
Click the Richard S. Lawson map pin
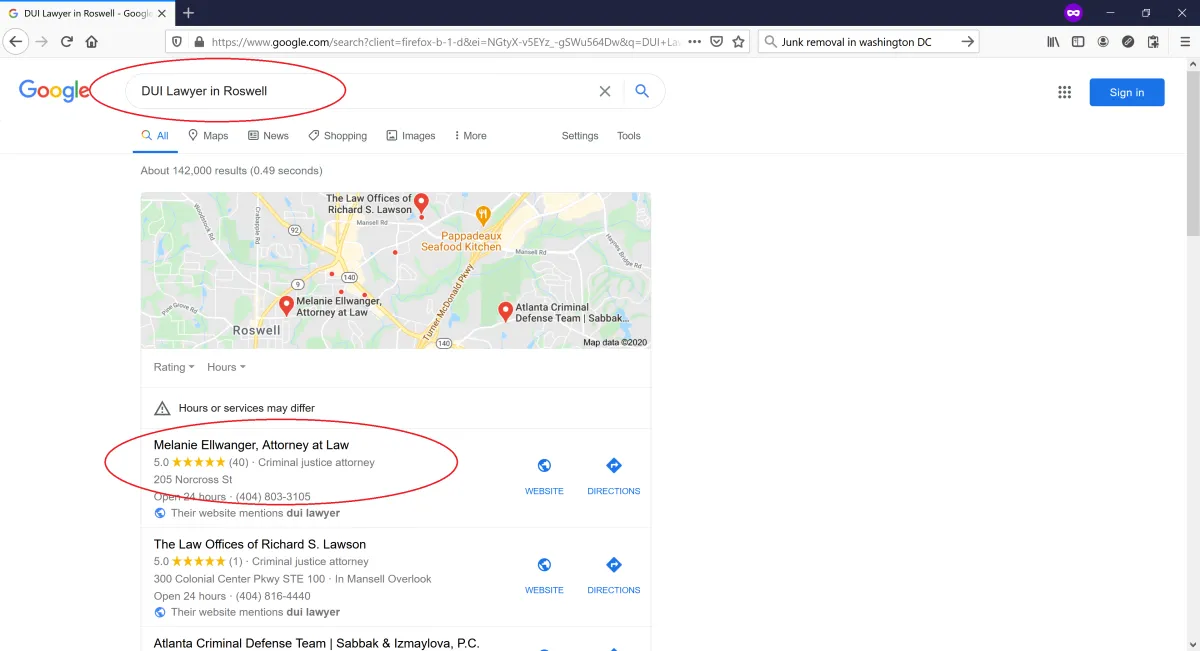[x=421, y=204]
